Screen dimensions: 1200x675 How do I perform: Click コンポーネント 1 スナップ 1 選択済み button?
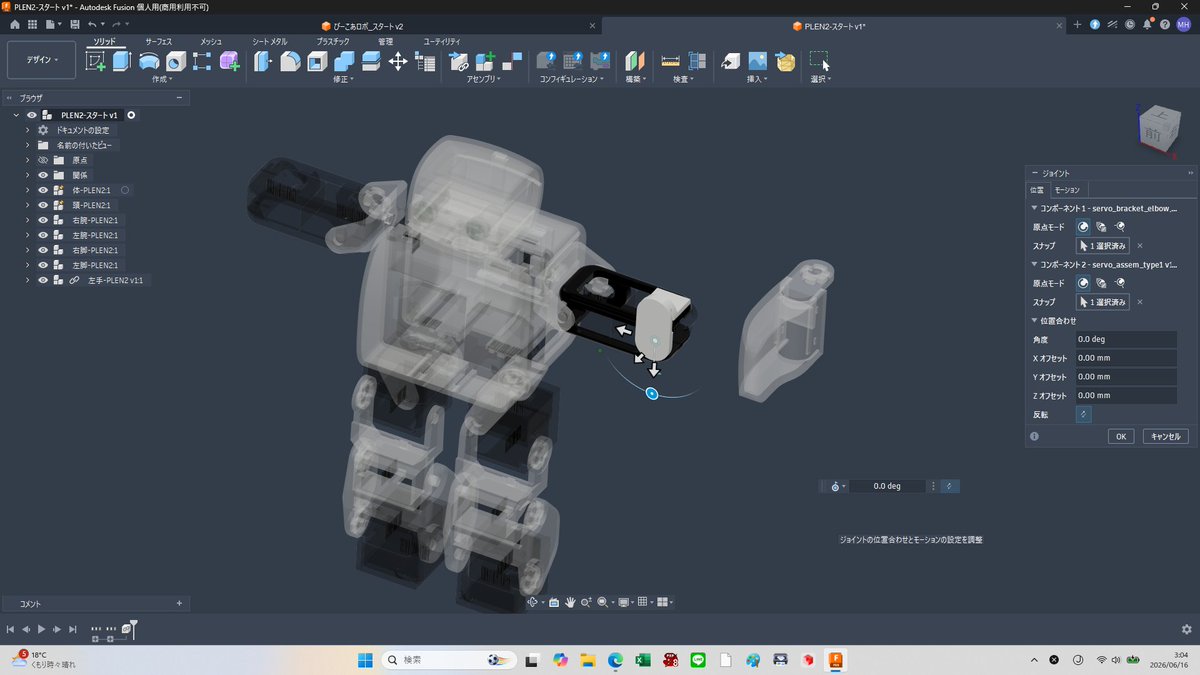tap(1103, 245)
